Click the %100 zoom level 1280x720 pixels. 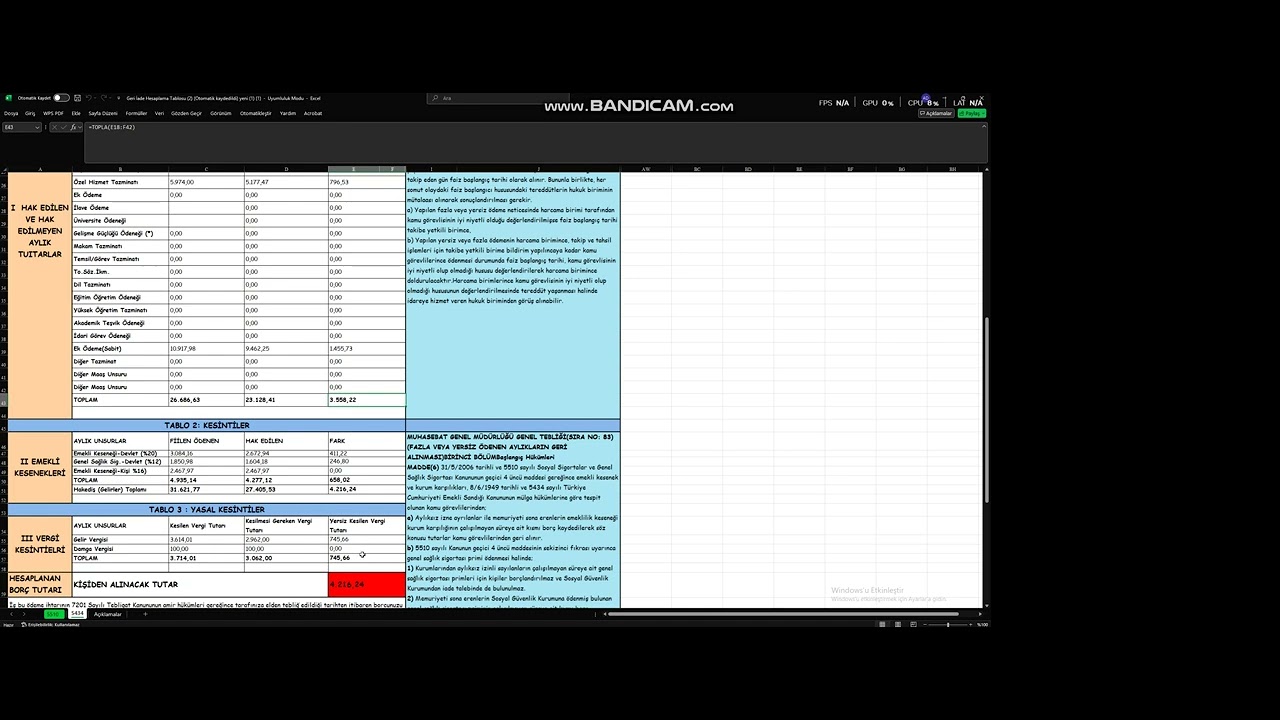(982, 624)
